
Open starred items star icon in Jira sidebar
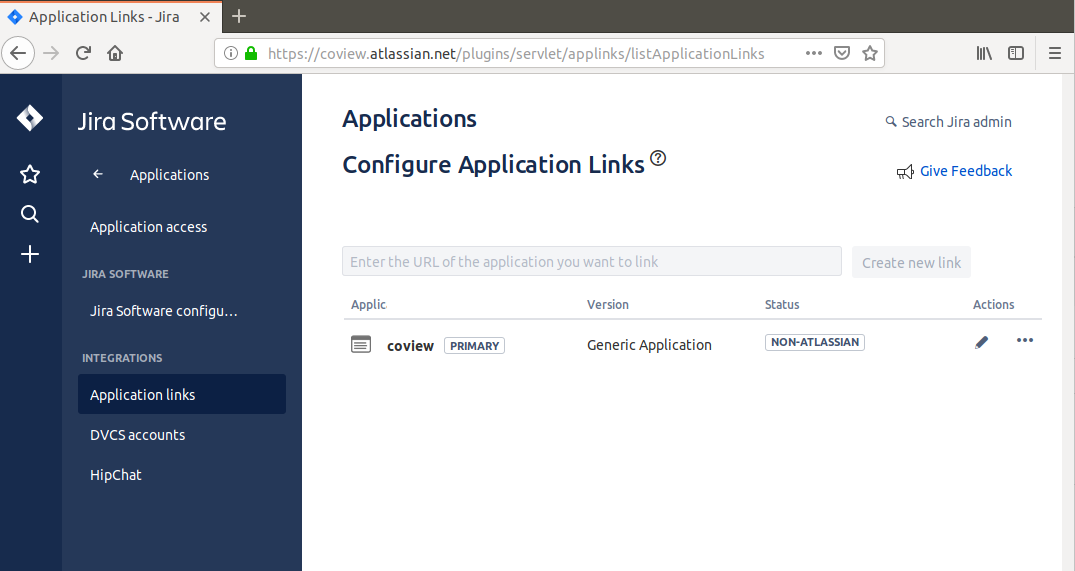[29, 174]
